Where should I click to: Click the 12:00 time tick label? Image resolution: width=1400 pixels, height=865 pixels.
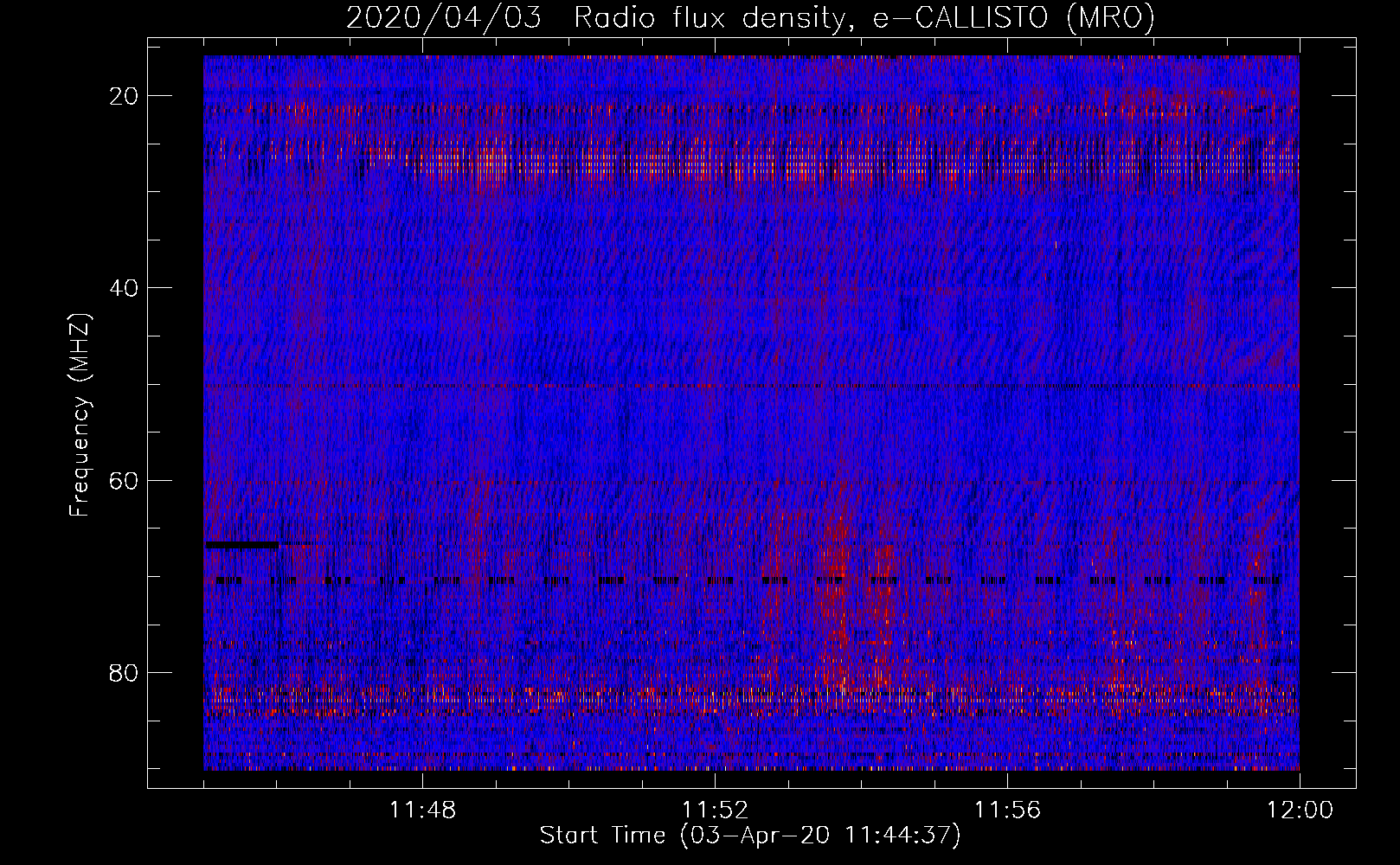[1300, 811]
